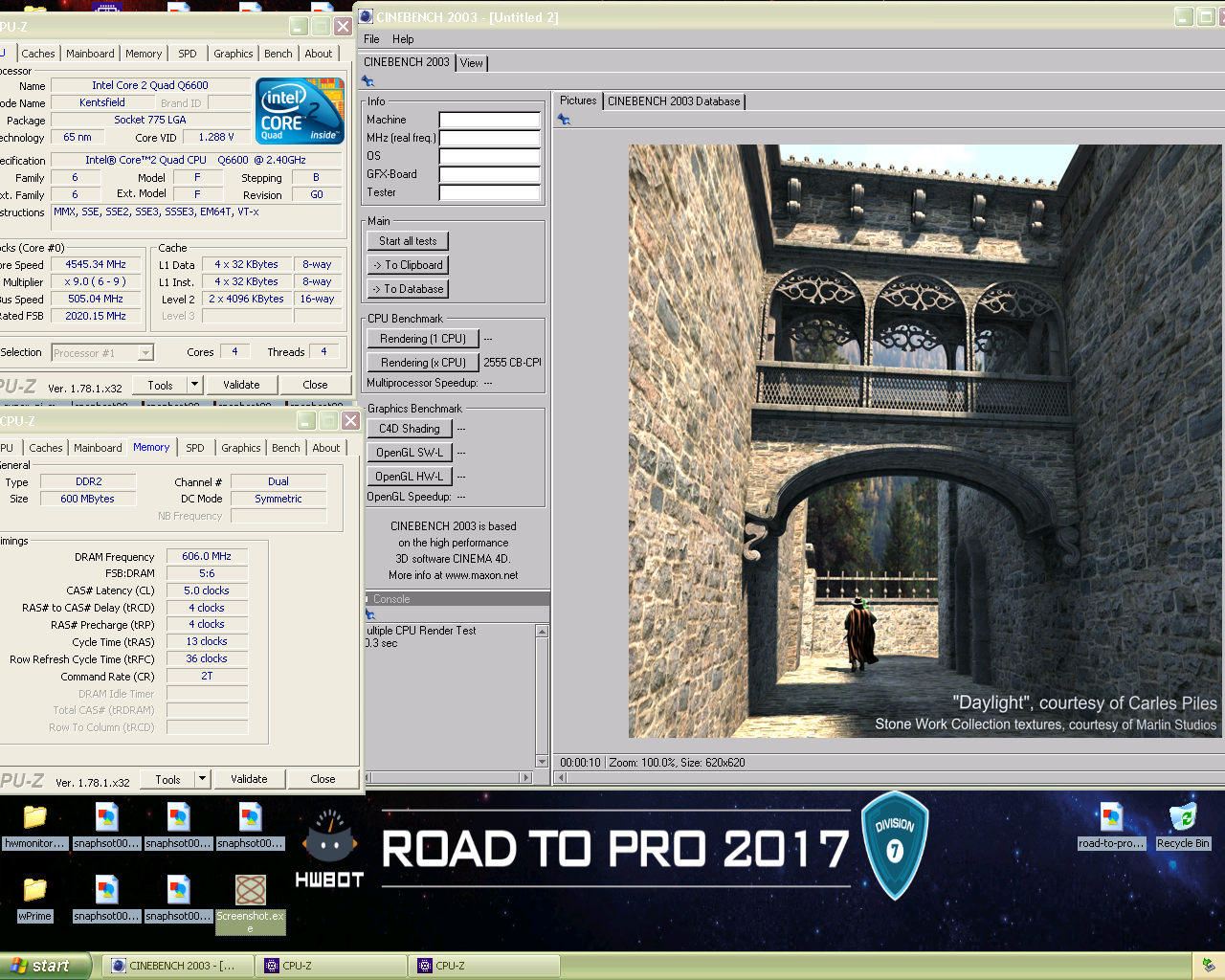The width and height of the screenshot is (1225, 980).
Task: Click the GFX-Board input field
Action: pyautogui.click(x=490, y=174)
